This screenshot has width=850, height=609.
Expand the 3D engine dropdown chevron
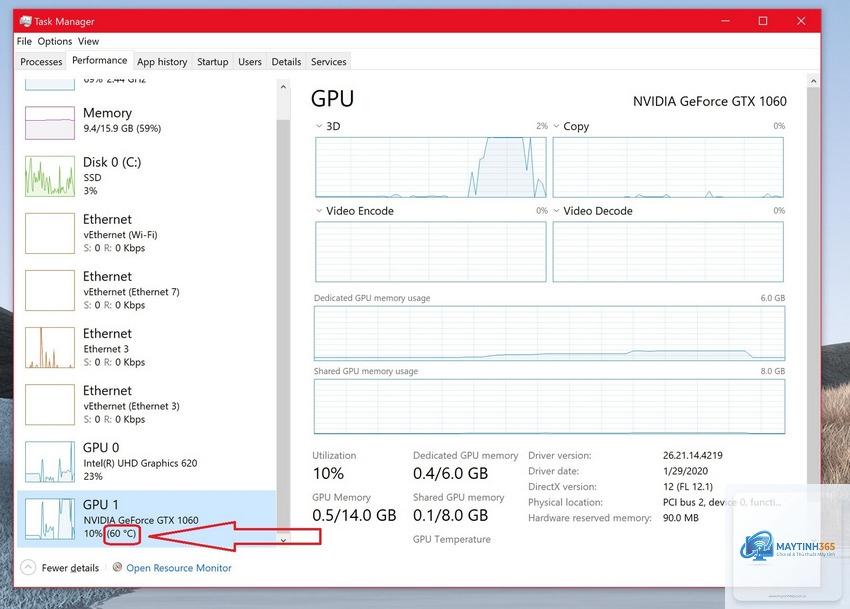pyautogui.click(x=319, y=126)
